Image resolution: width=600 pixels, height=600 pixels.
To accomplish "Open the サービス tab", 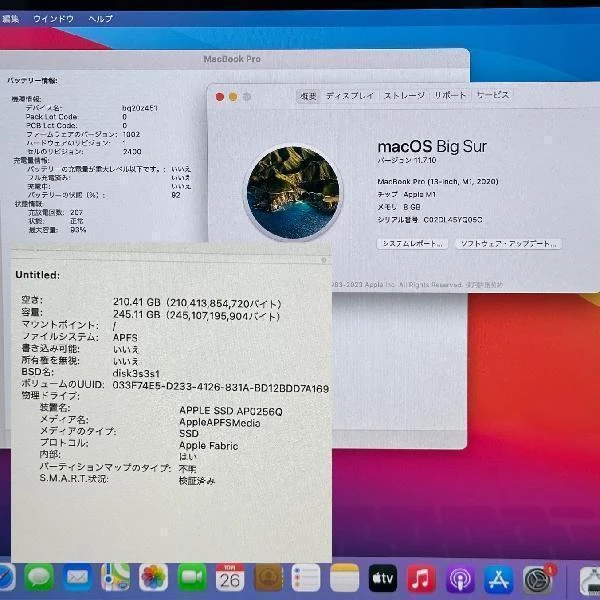I will pyautogui.click(x=493, y=95).
